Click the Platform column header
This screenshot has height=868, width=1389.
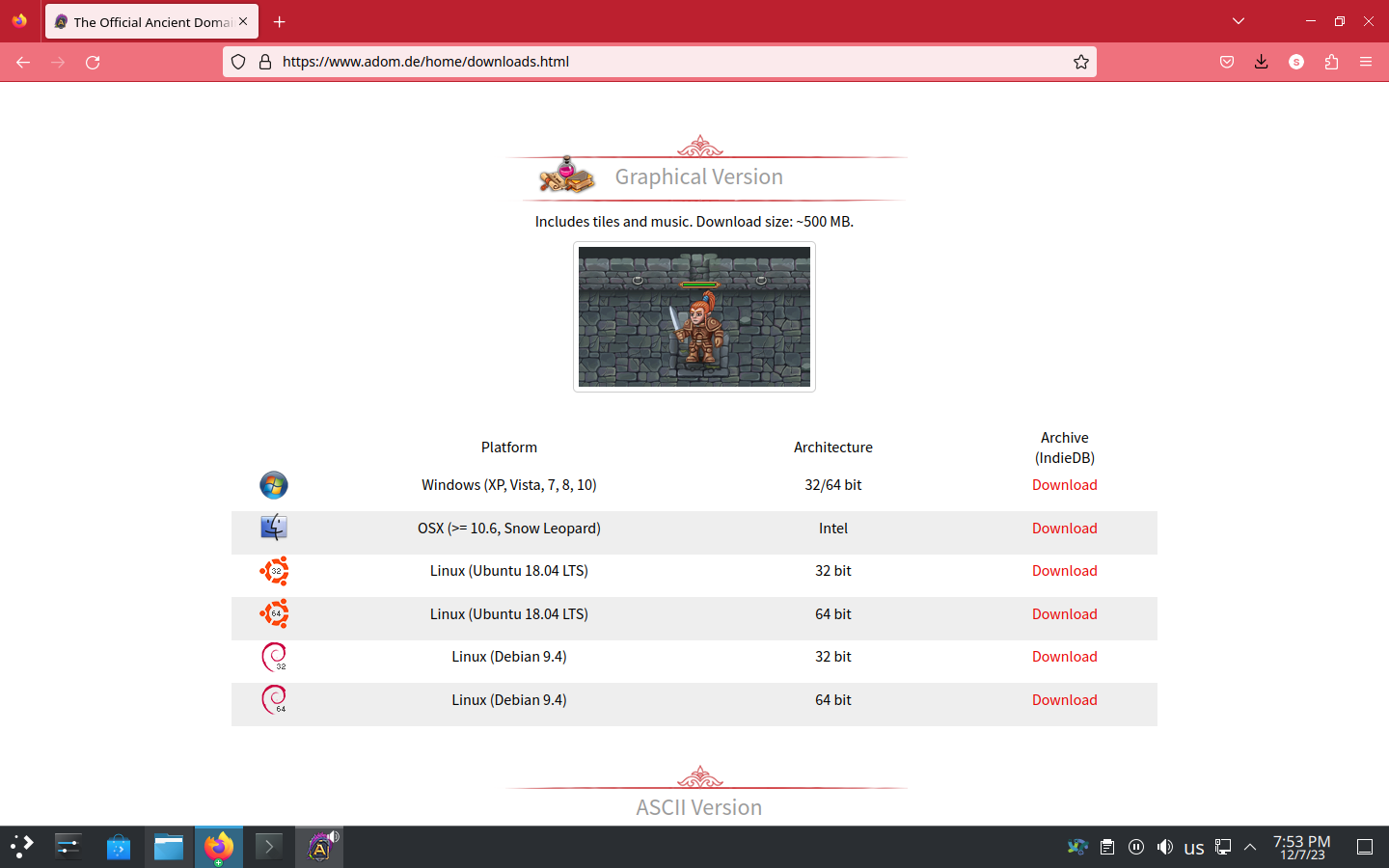509,448
